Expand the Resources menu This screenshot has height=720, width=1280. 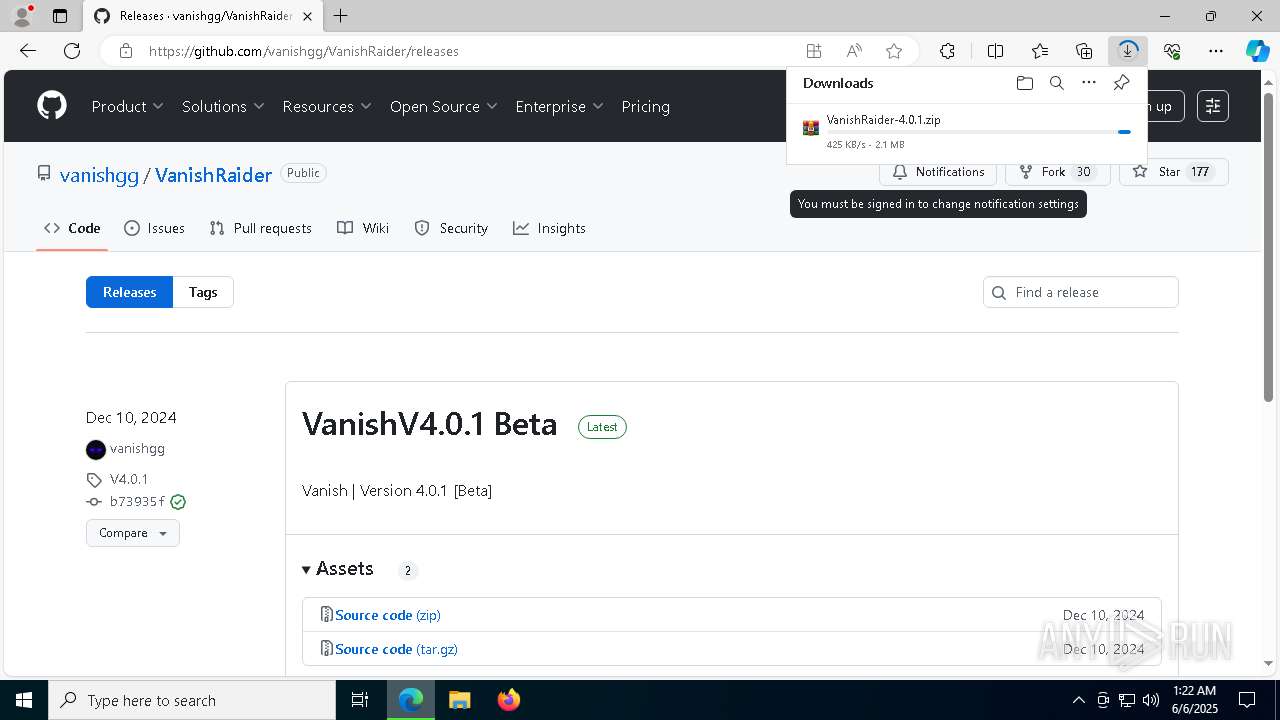coord(327,106)
